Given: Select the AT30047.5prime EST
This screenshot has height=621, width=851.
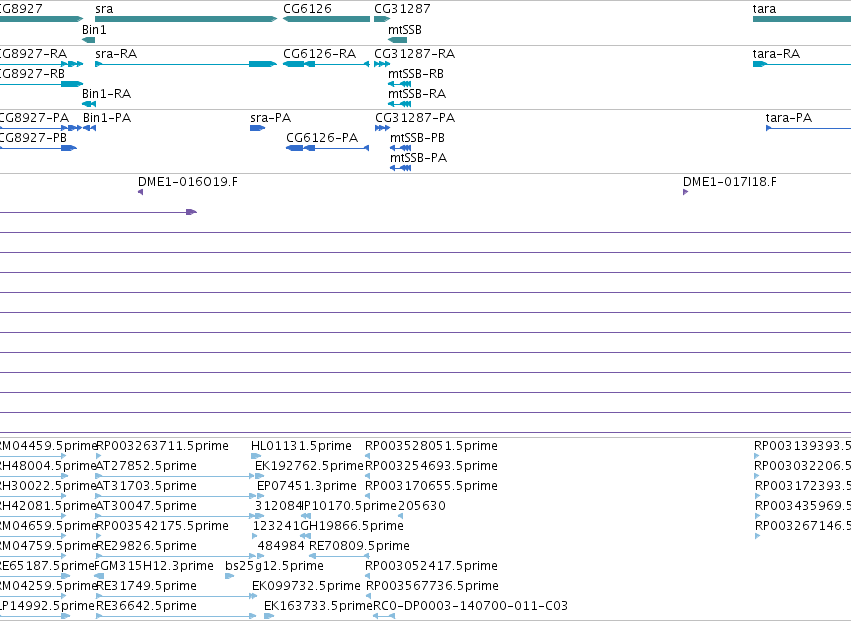Looking at the screenshot, I should [176, 516].
